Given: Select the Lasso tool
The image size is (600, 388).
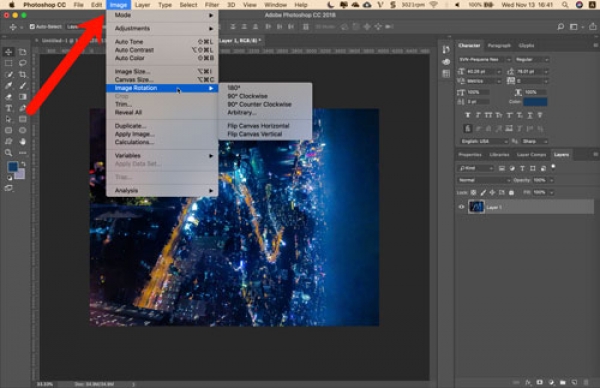Looking at the screenshot, I should [23, 63].
